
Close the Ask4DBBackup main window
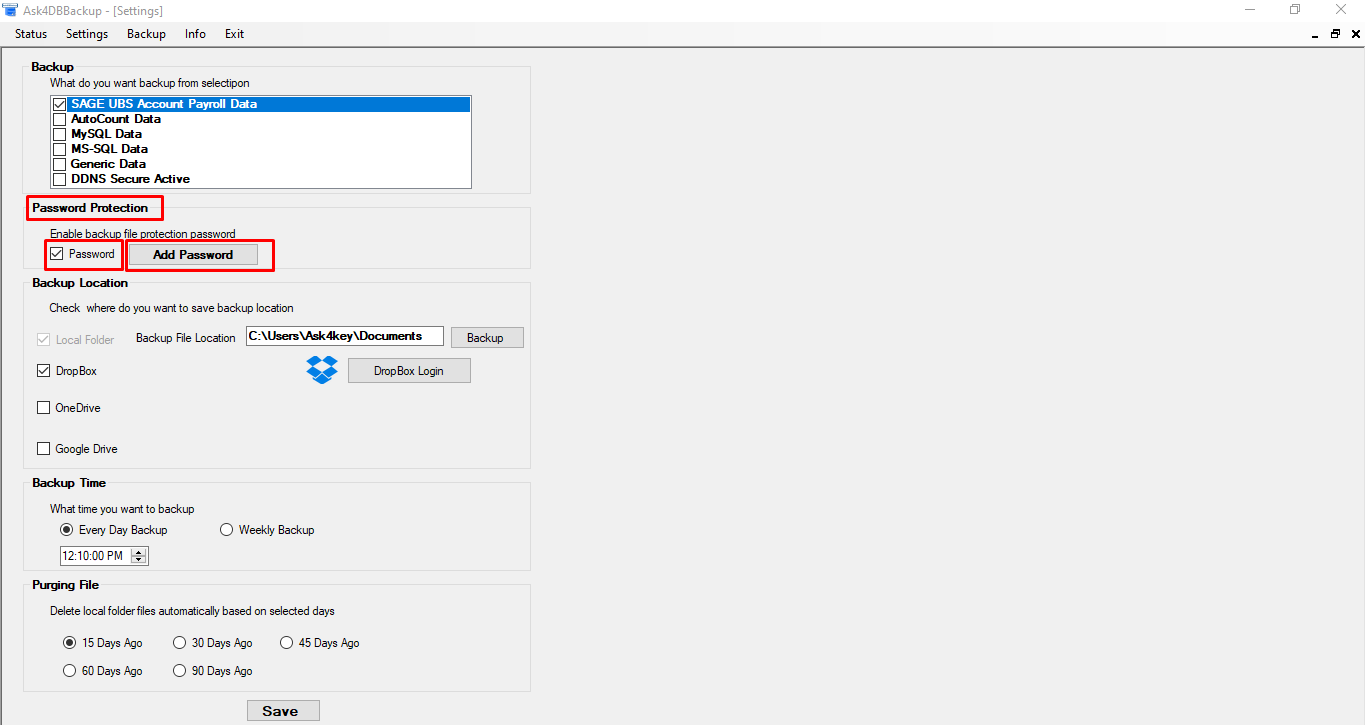pos(1341,10)
